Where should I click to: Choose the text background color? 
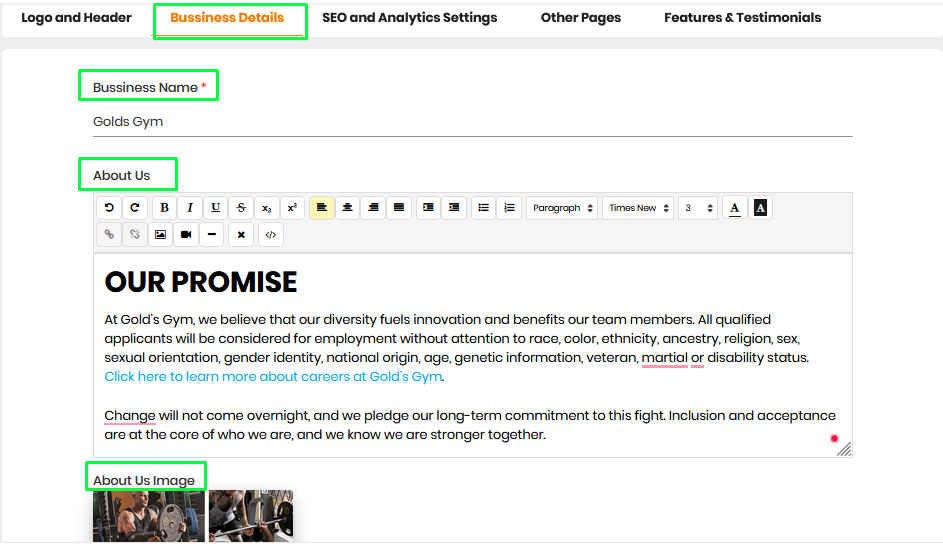click(760, 208)
